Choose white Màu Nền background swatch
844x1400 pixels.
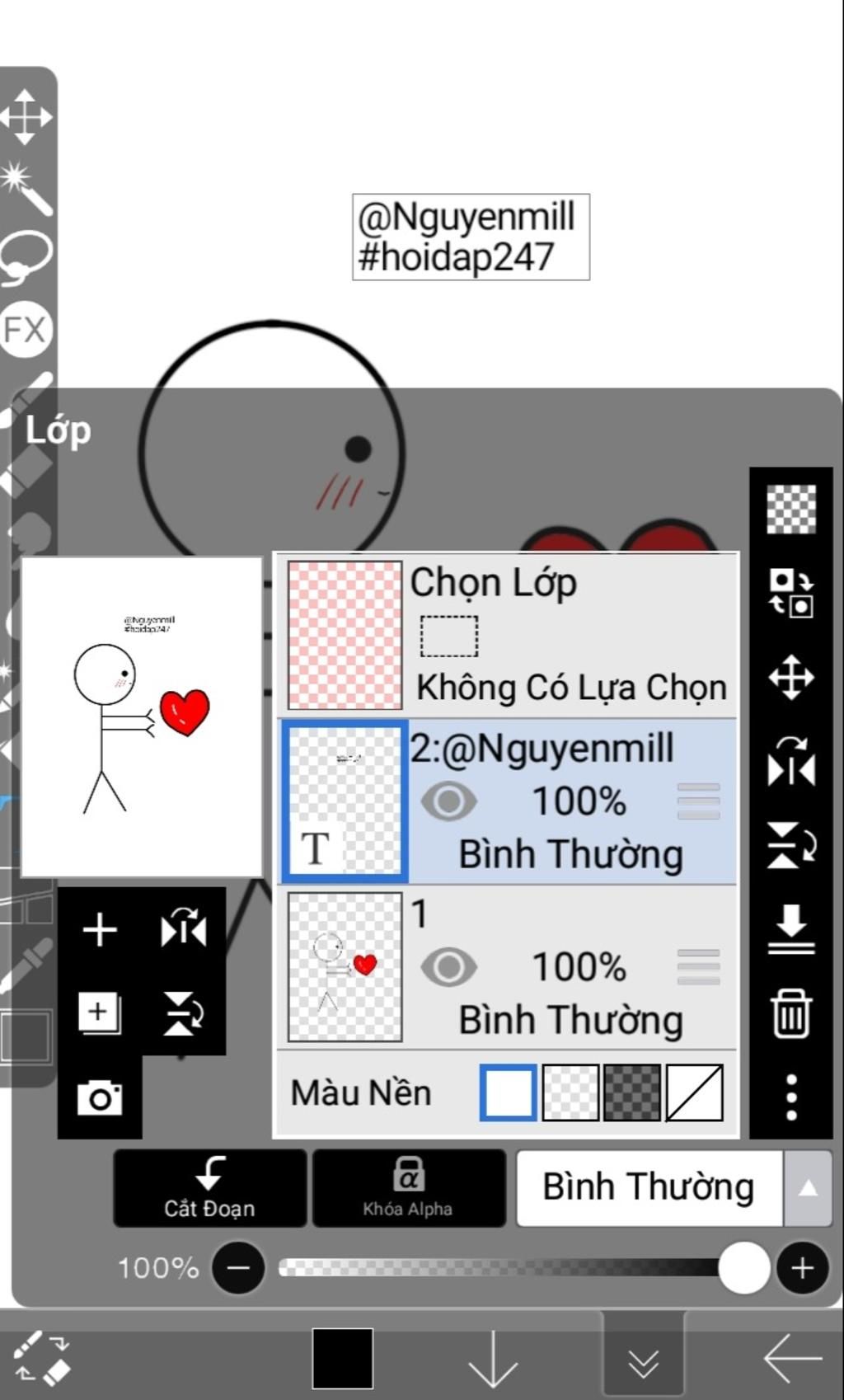pos(509,1092)
